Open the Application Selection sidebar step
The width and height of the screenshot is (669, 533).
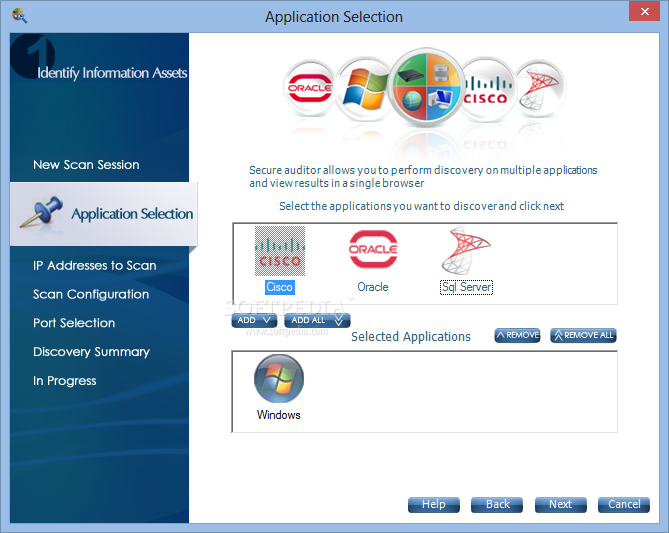tap(104, 214)
